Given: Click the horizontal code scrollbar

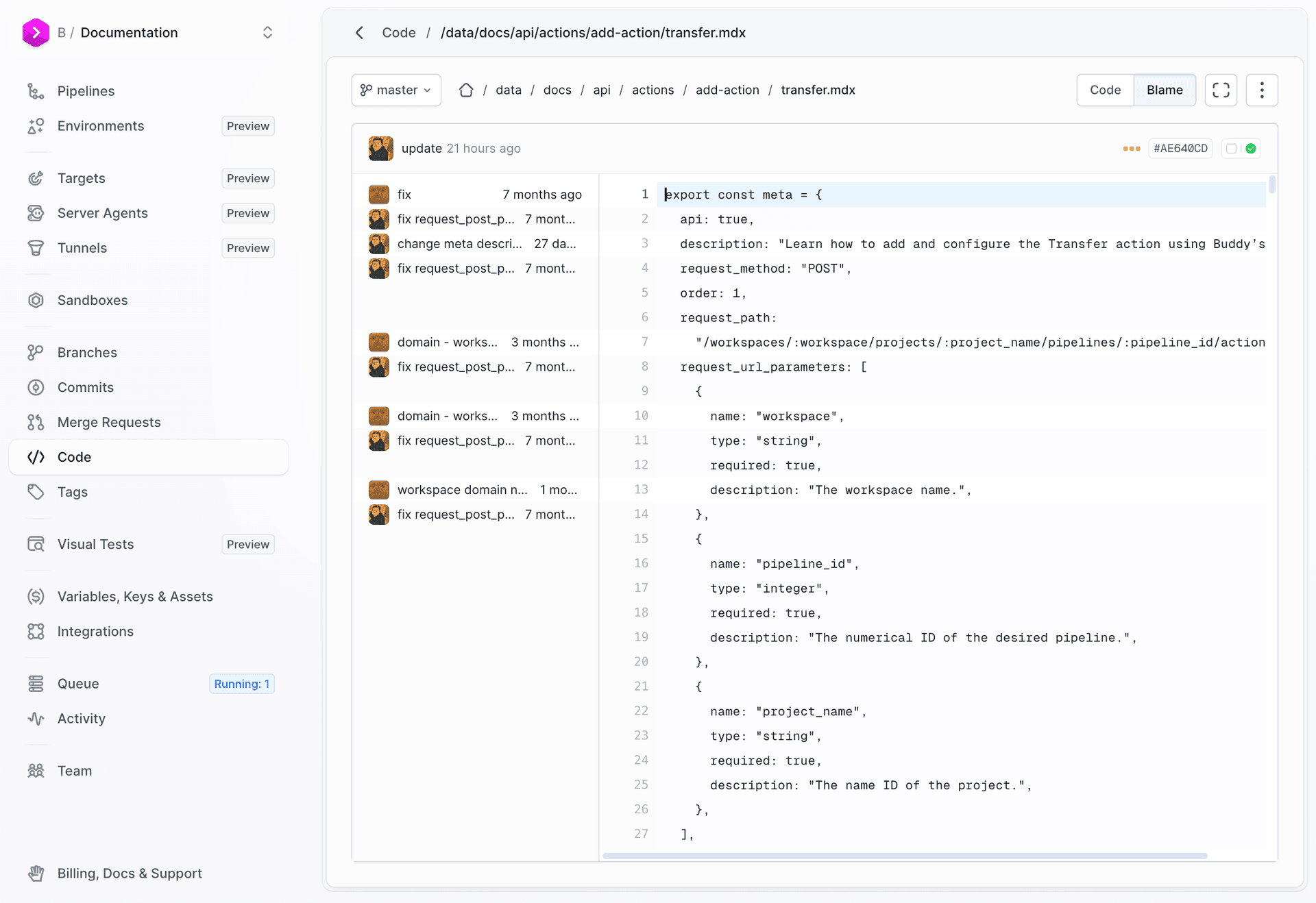Looking at the screenshot, I should (905, 856).
